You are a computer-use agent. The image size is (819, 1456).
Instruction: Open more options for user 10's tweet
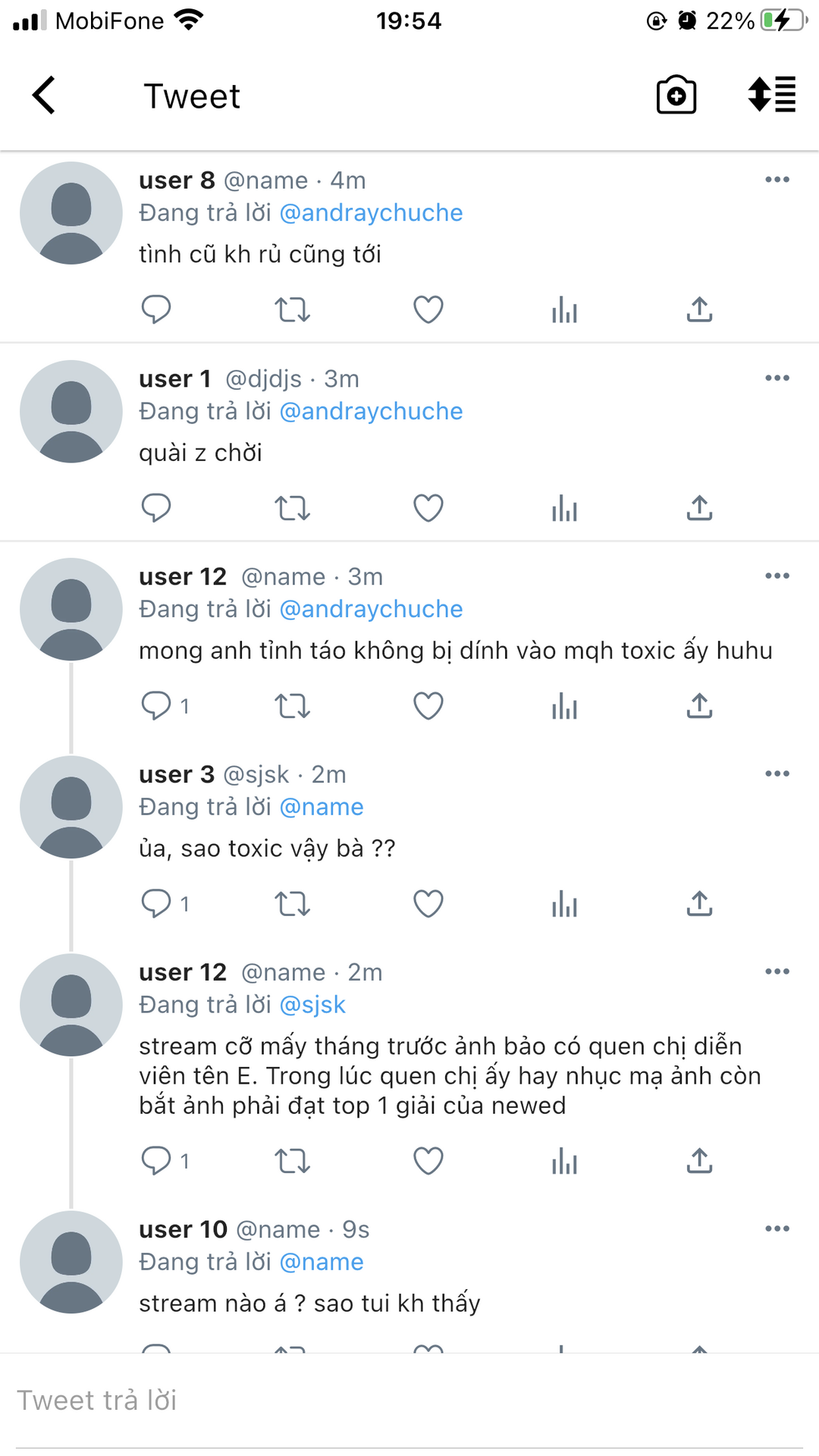pos(777,1228)
